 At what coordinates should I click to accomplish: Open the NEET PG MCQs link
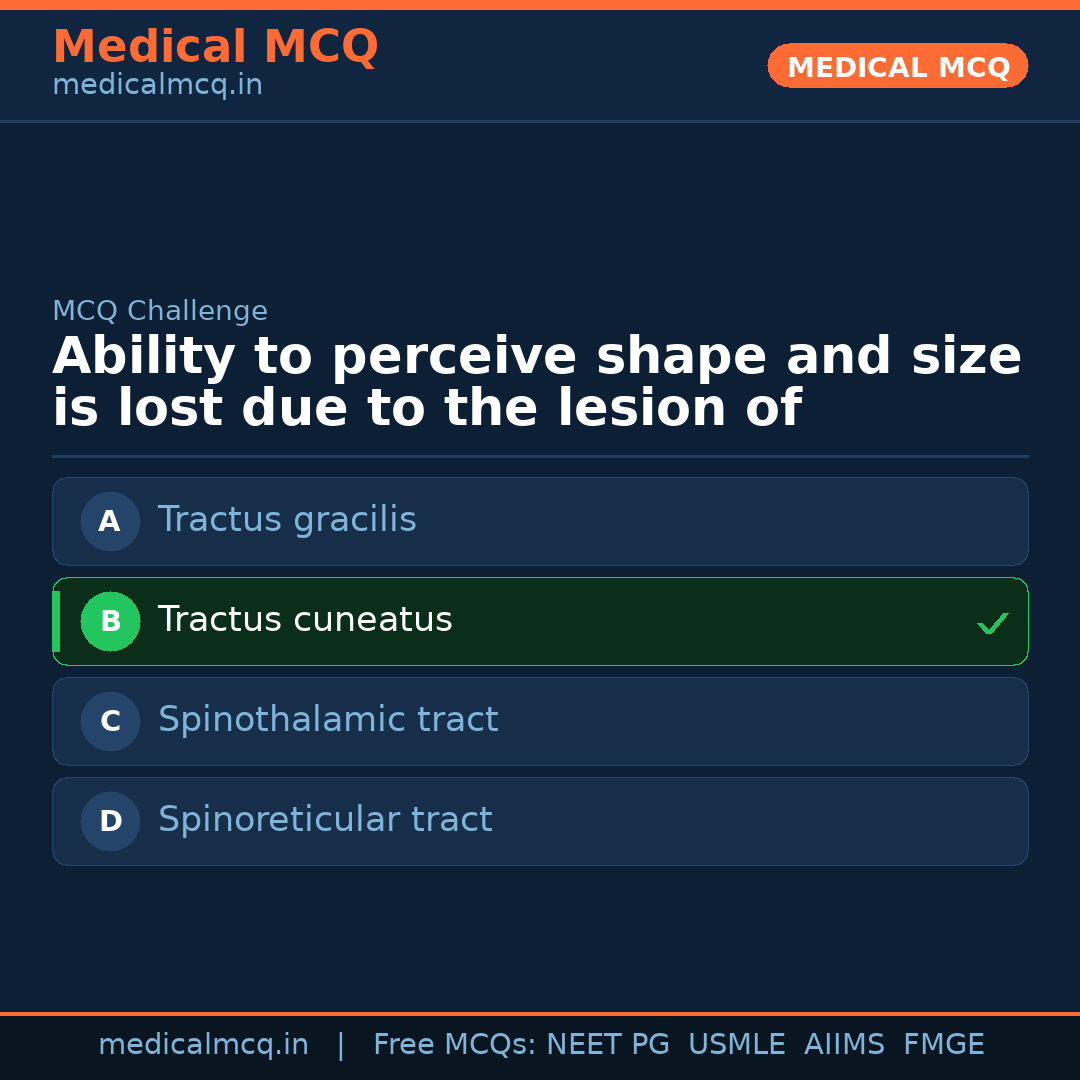click(x=607, y=1044)
